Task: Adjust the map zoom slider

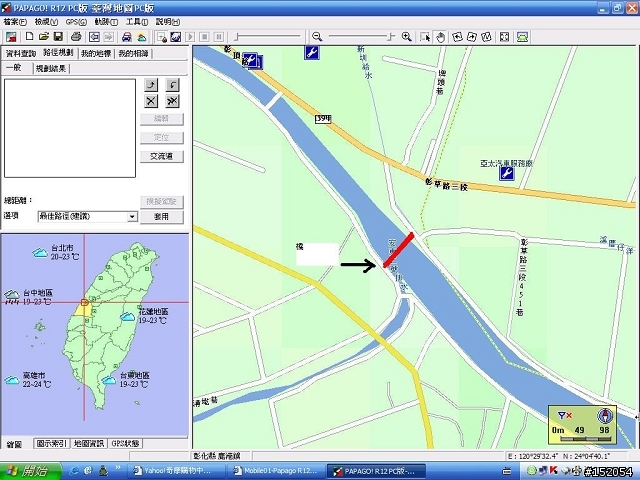Action: (362, 37)
